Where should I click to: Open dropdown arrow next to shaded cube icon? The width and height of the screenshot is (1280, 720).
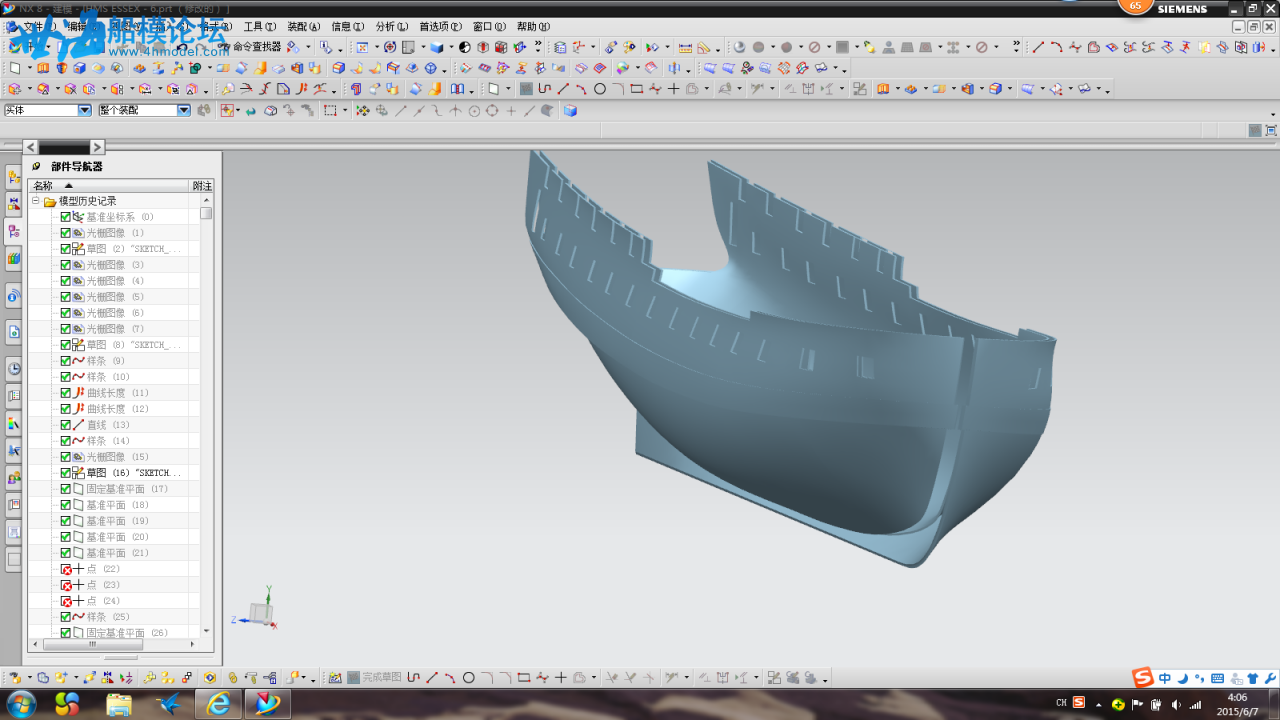click(x=451, y=47)
